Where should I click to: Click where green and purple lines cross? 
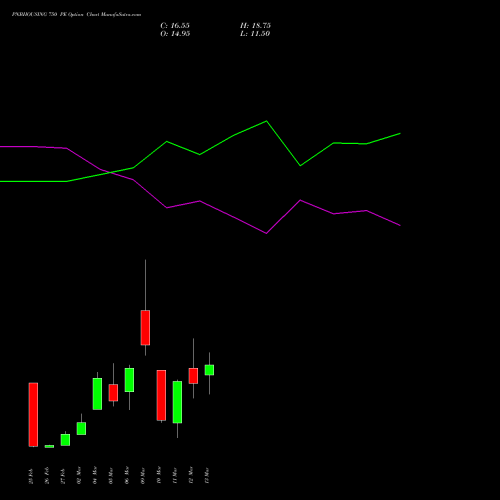tap(110, 172)
